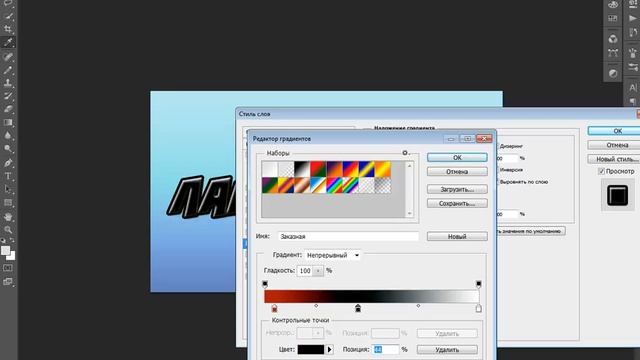Click Сохранить button
Screen dimensions: 640x360
click(x=457, y=203)
